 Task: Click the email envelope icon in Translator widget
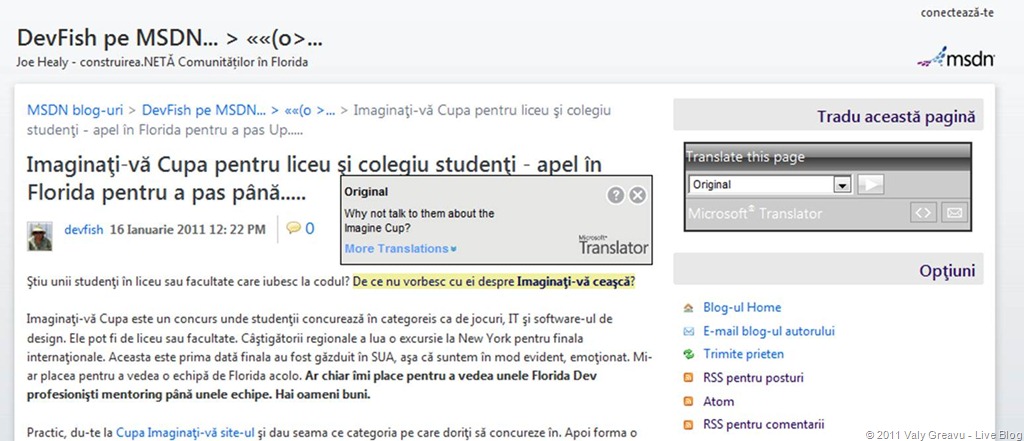(x=955, y=212)
